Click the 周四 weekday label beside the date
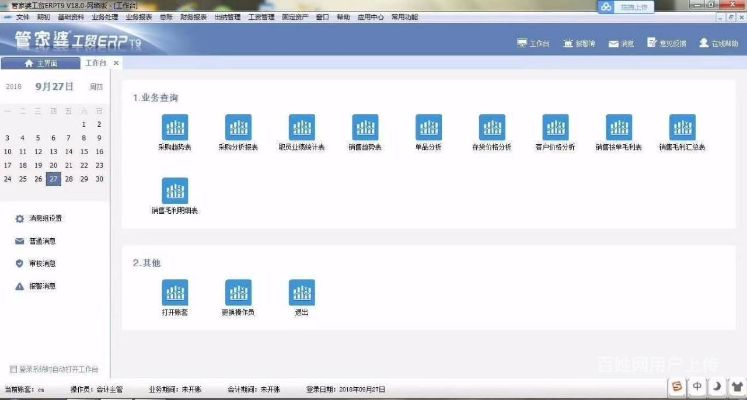 click(x=96, y=87)
